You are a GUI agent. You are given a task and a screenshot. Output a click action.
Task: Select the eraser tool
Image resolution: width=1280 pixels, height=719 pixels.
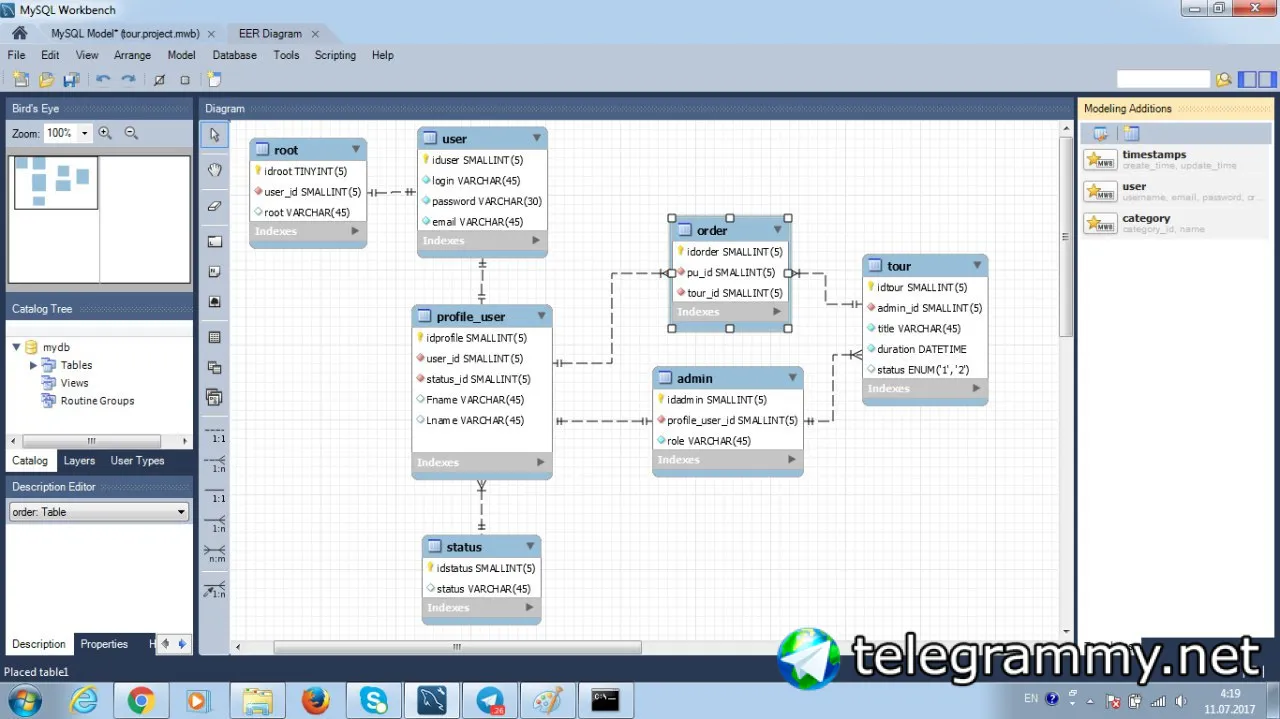coord(214,206)
